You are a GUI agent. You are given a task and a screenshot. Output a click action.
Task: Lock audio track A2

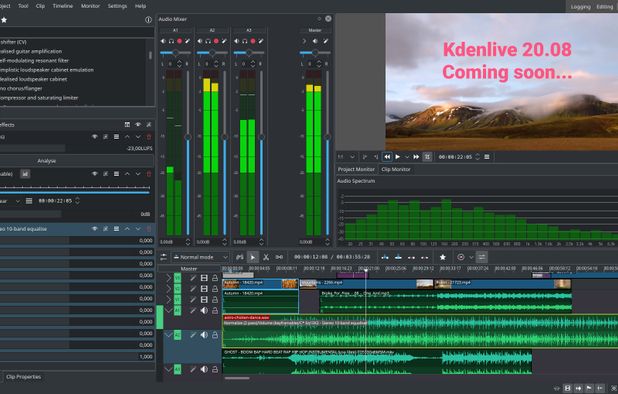(215, 335)
